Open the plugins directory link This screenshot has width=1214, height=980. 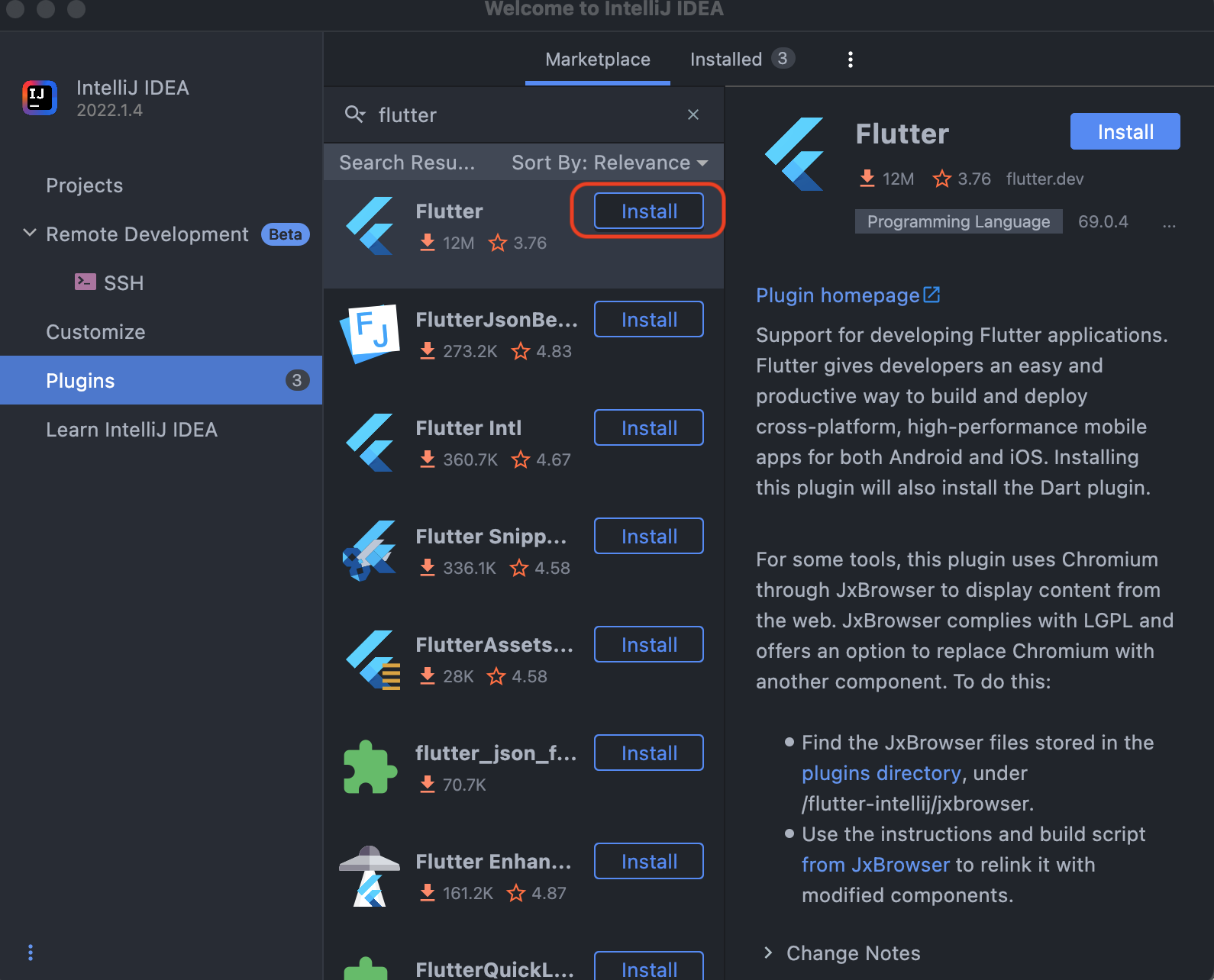881,773
